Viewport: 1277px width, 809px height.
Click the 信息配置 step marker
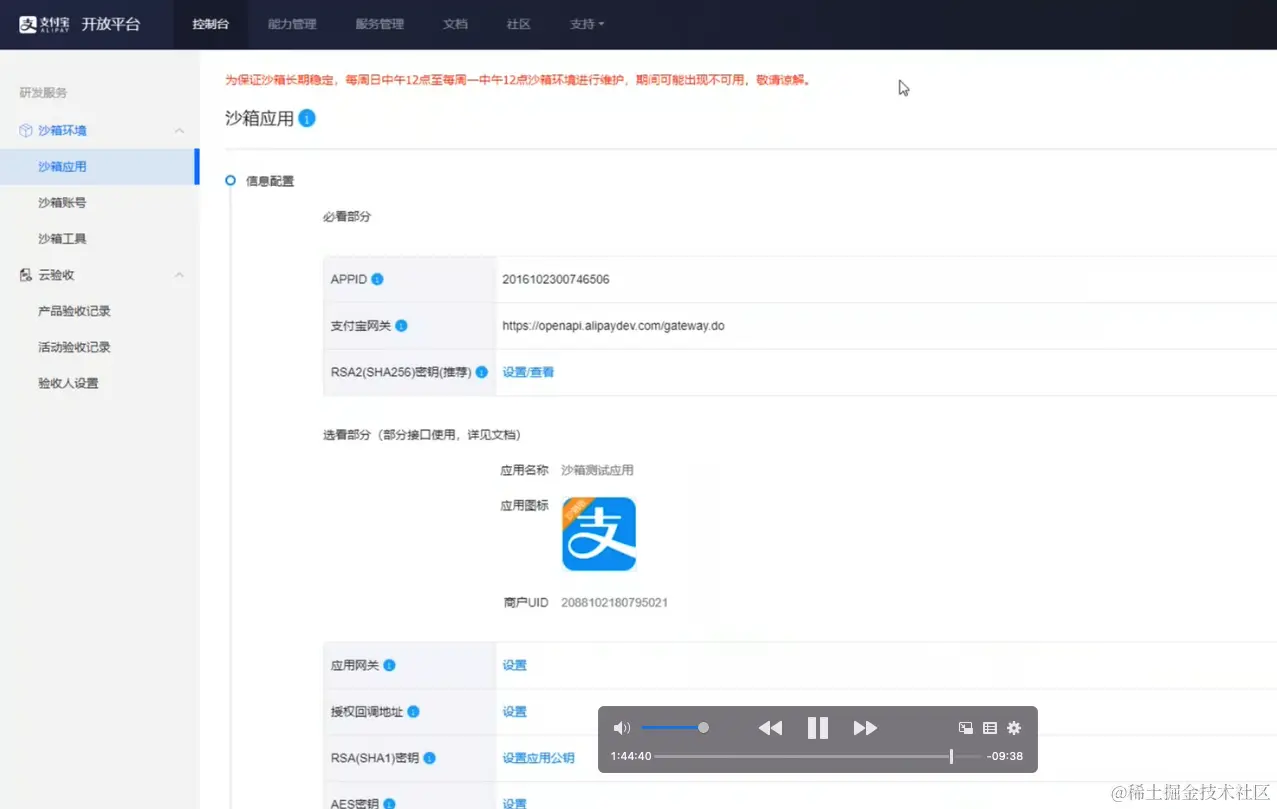point(231,181)
